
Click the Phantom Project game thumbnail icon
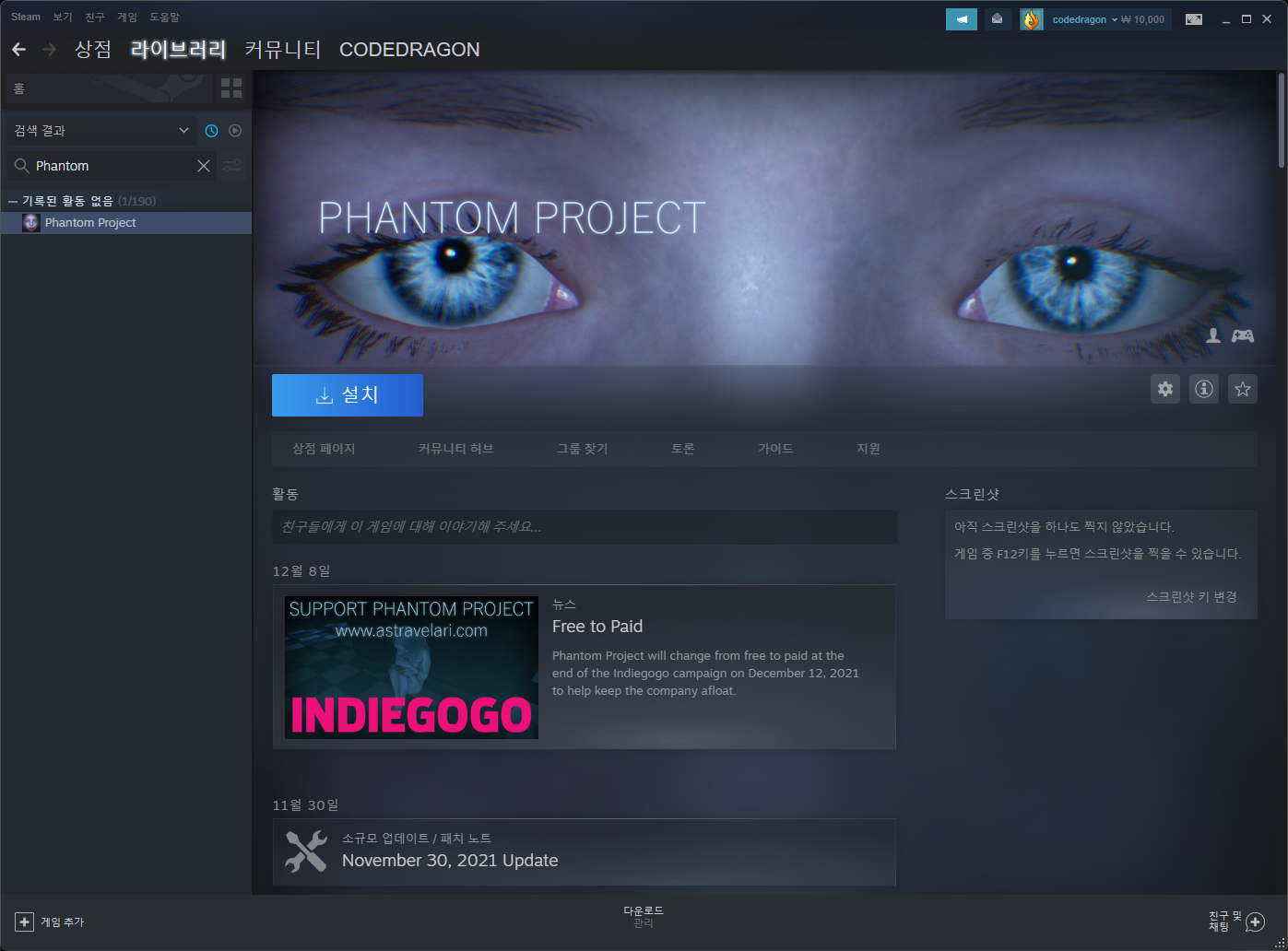(x=31, y=223)
